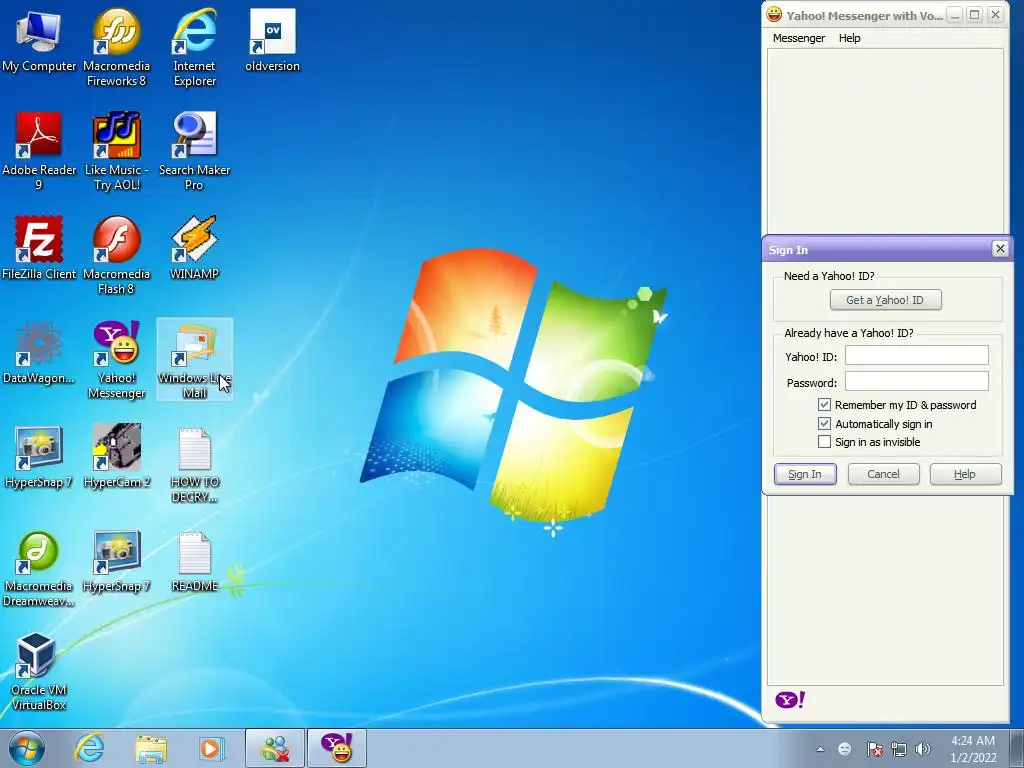The height and width of the screenshot is (768, 1024).
Task: Open My Computer desktop icon
Action: tap(39, 40)
